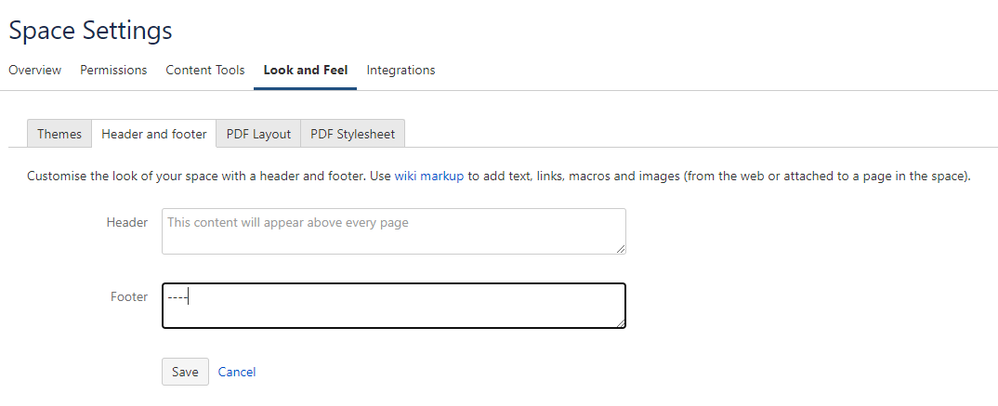Open the Integrations tab

point(401,70)
